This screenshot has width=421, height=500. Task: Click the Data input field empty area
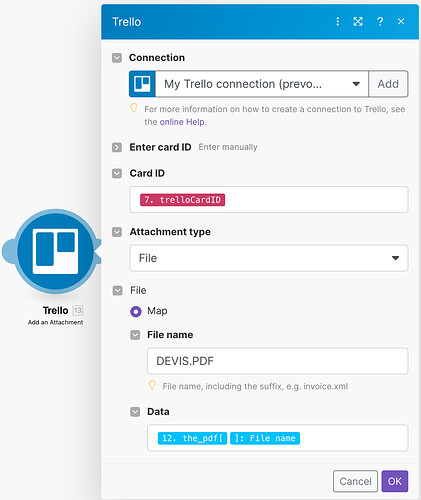tap(353, 438)
